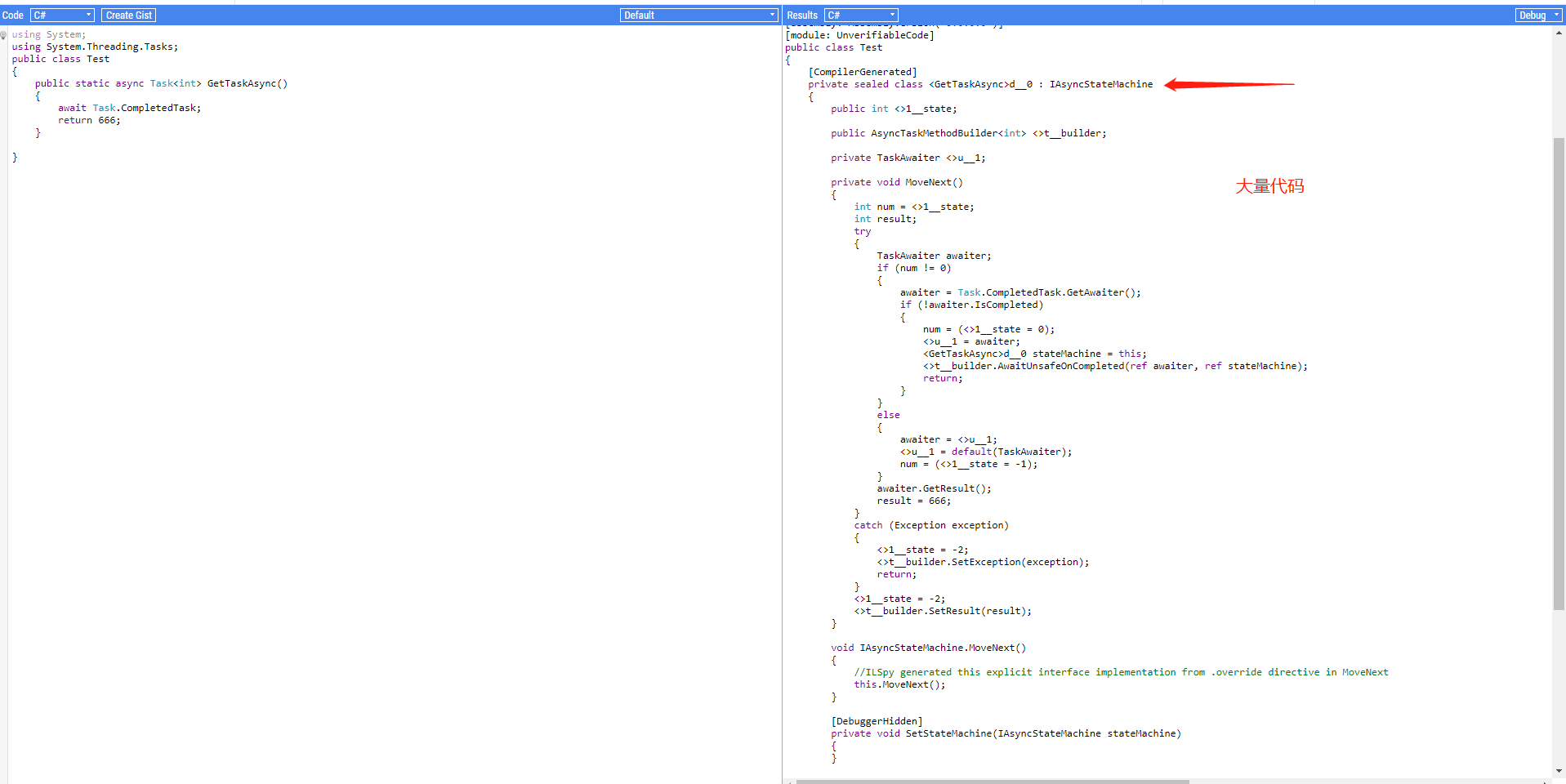Viewport: 1566px width, 784px height.
Task: Click the Results panel label
Action: 801,15
